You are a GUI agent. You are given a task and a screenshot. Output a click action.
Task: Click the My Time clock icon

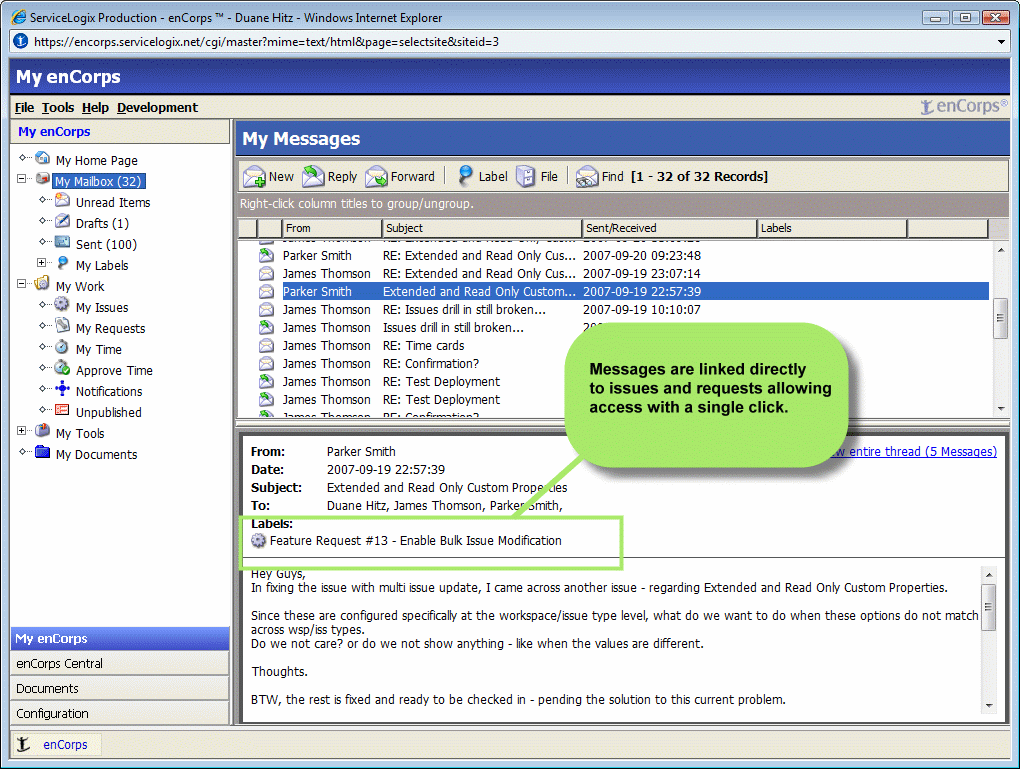coord(62,347)
